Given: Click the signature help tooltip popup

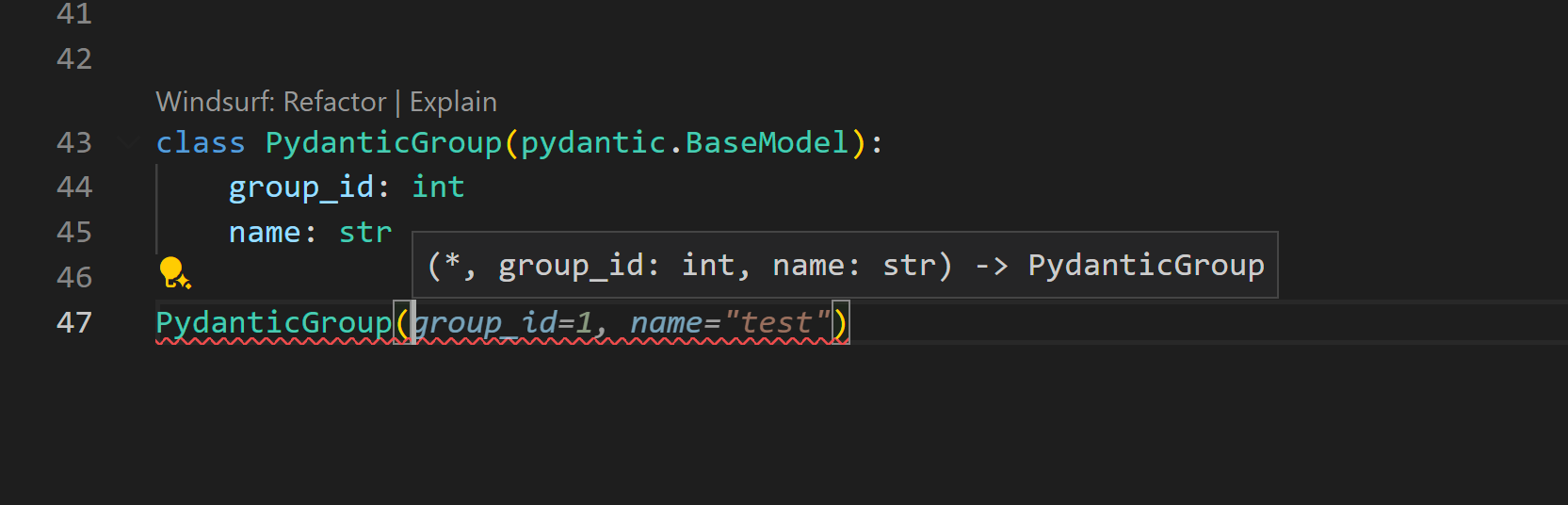Looking at the screenshot, I should pos(844,265).
